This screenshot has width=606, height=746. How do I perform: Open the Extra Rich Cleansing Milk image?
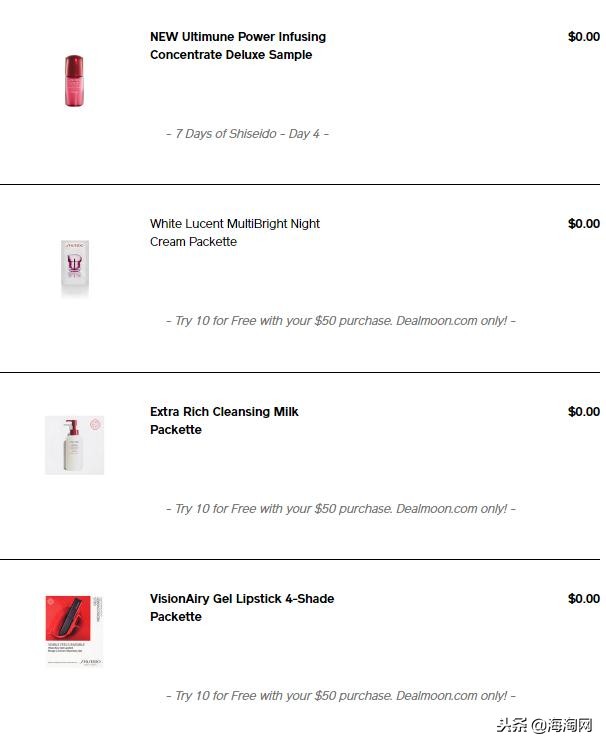click(x=75, y=445)
